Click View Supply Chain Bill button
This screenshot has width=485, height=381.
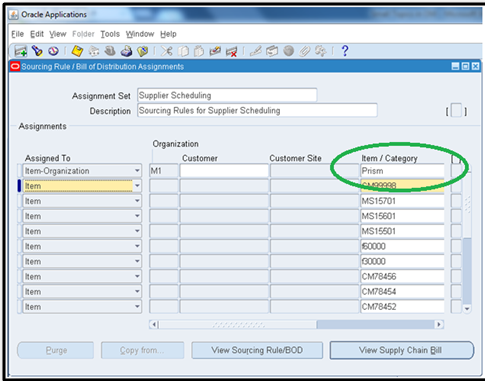point(401,350)
